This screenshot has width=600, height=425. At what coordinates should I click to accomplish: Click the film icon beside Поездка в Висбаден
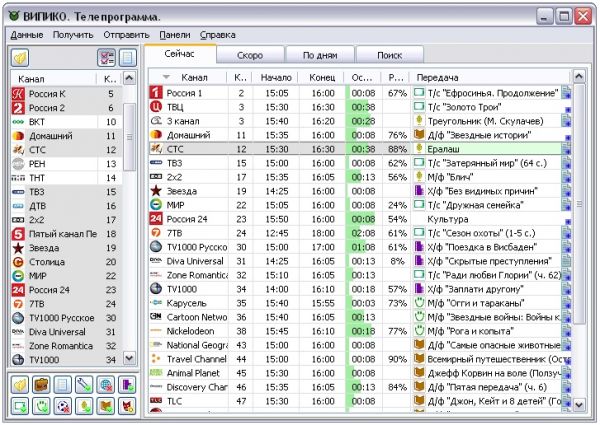(x=419, y=246)
